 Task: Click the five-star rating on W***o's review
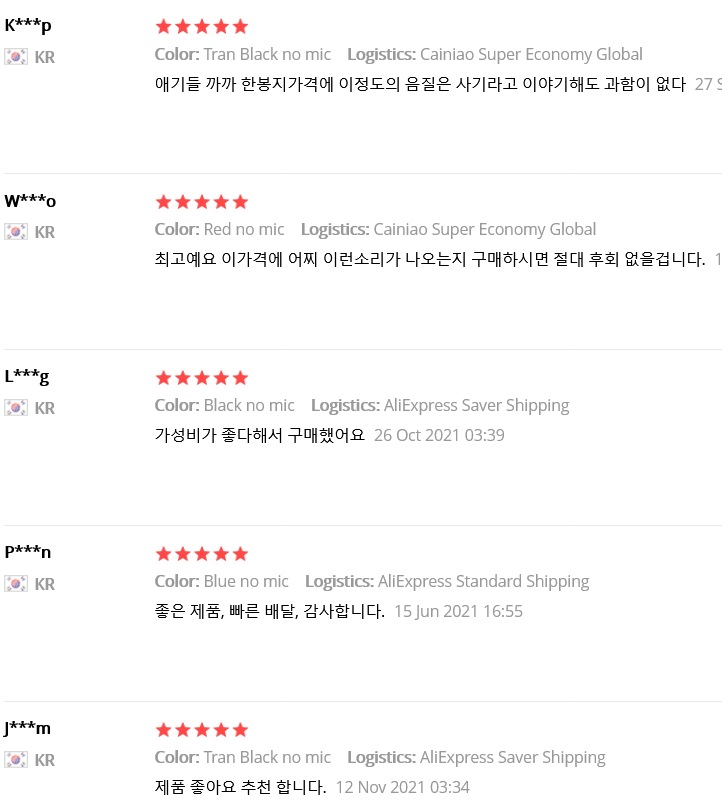[202, 202]
